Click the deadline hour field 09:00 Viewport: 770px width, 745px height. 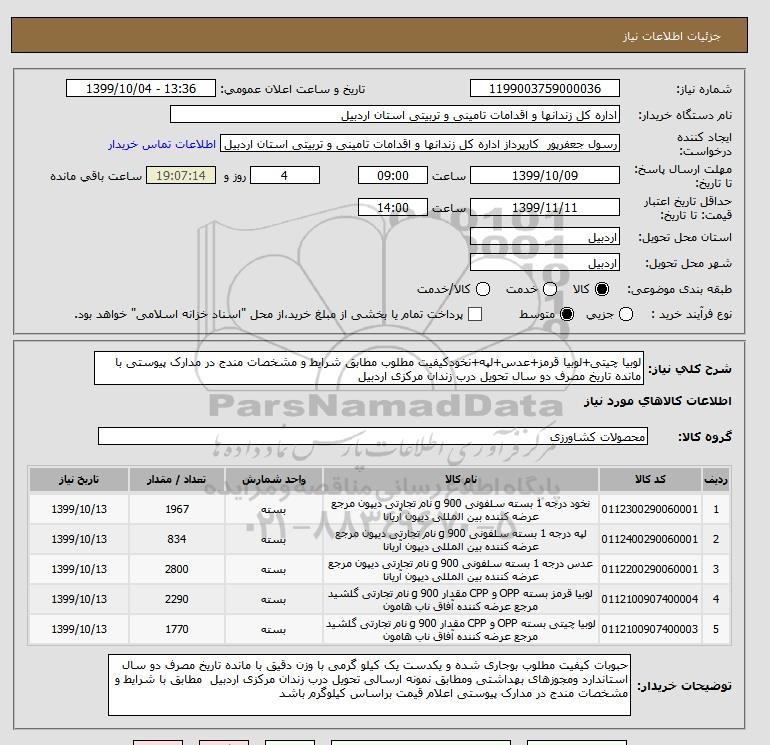pyautogui.click(x=393, y=175)
